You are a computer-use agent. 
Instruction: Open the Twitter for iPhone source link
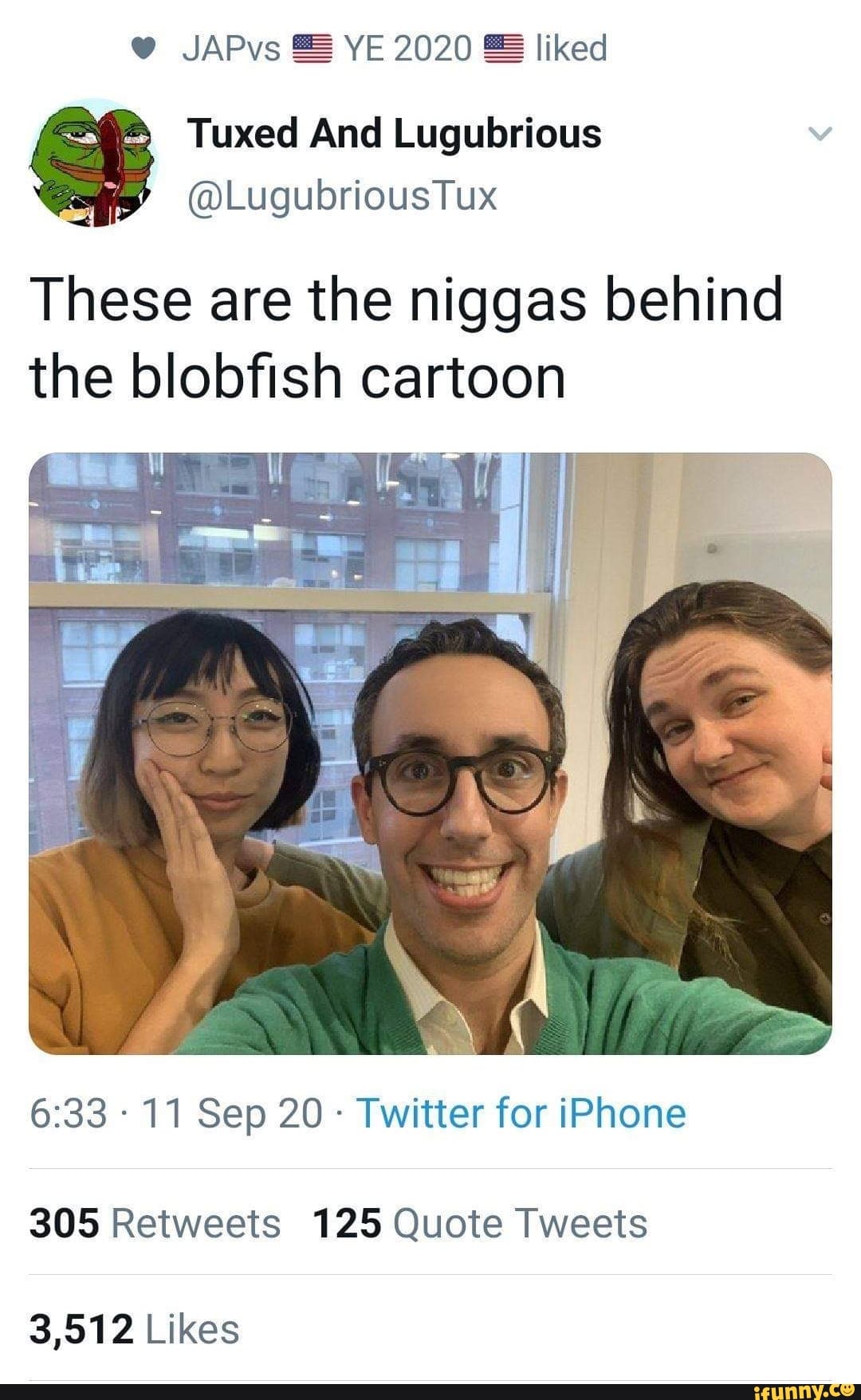pos(521,1113)
